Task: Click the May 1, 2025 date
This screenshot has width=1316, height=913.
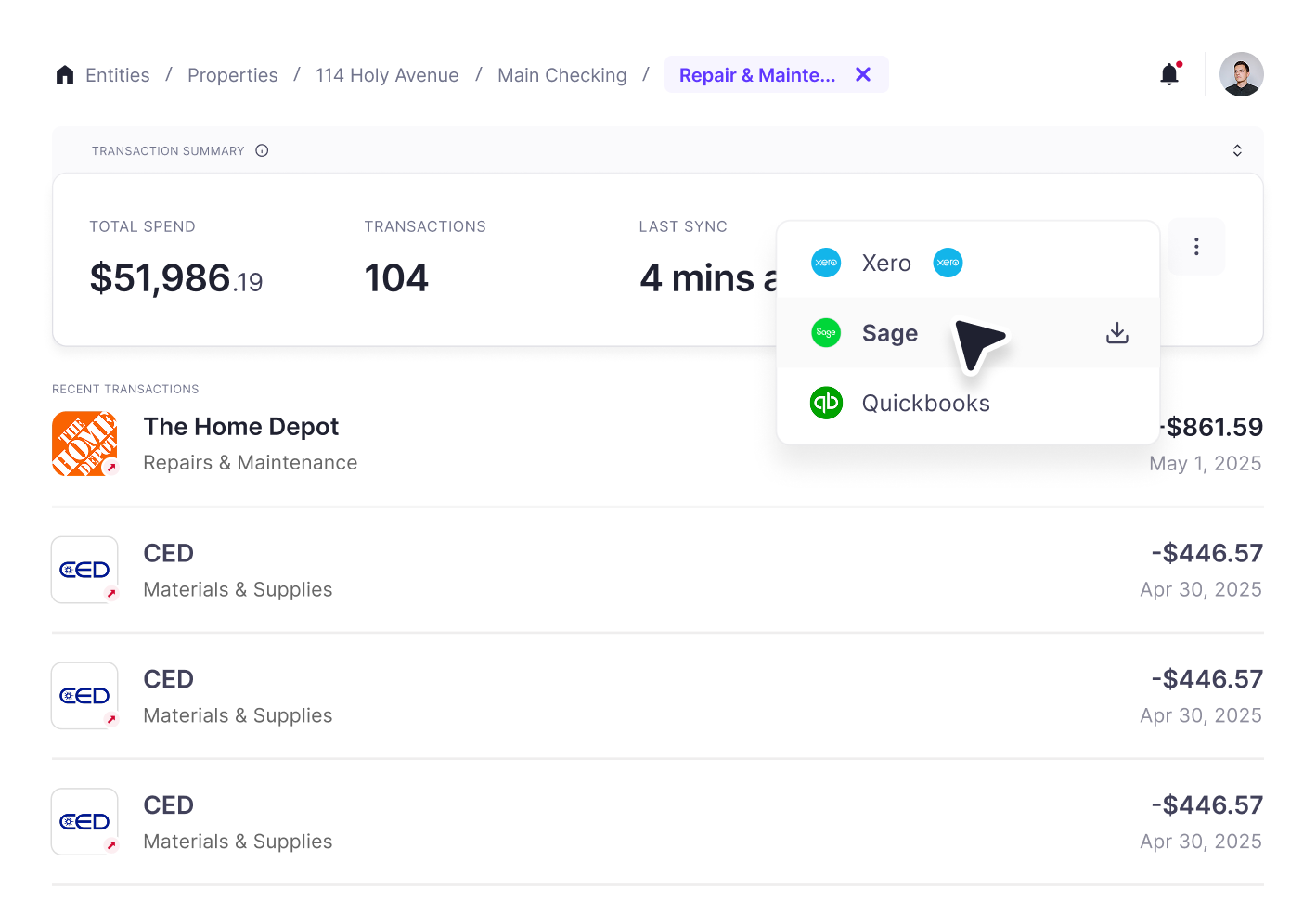Action: 1206,464
